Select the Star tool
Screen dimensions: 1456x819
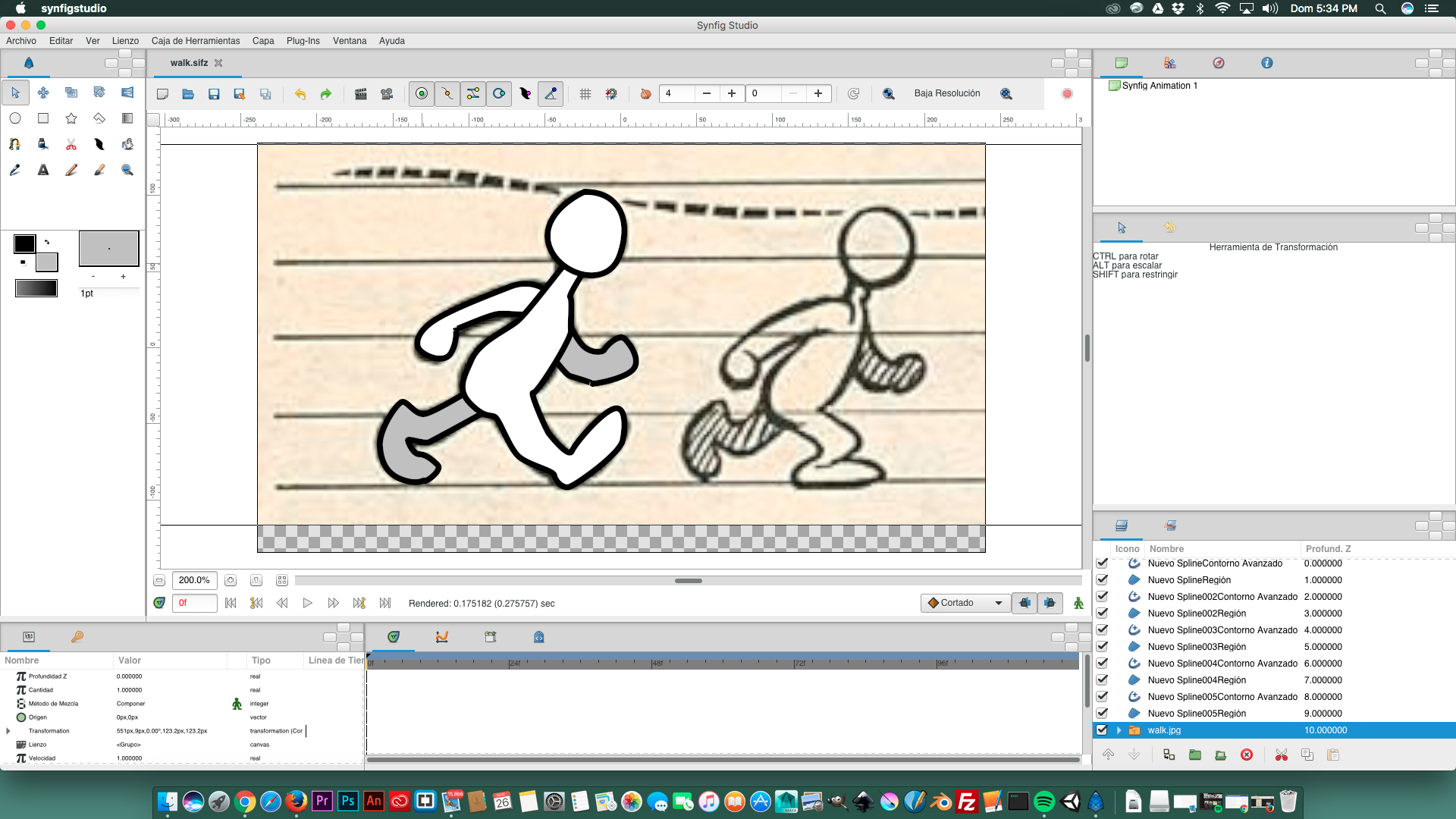71,118
